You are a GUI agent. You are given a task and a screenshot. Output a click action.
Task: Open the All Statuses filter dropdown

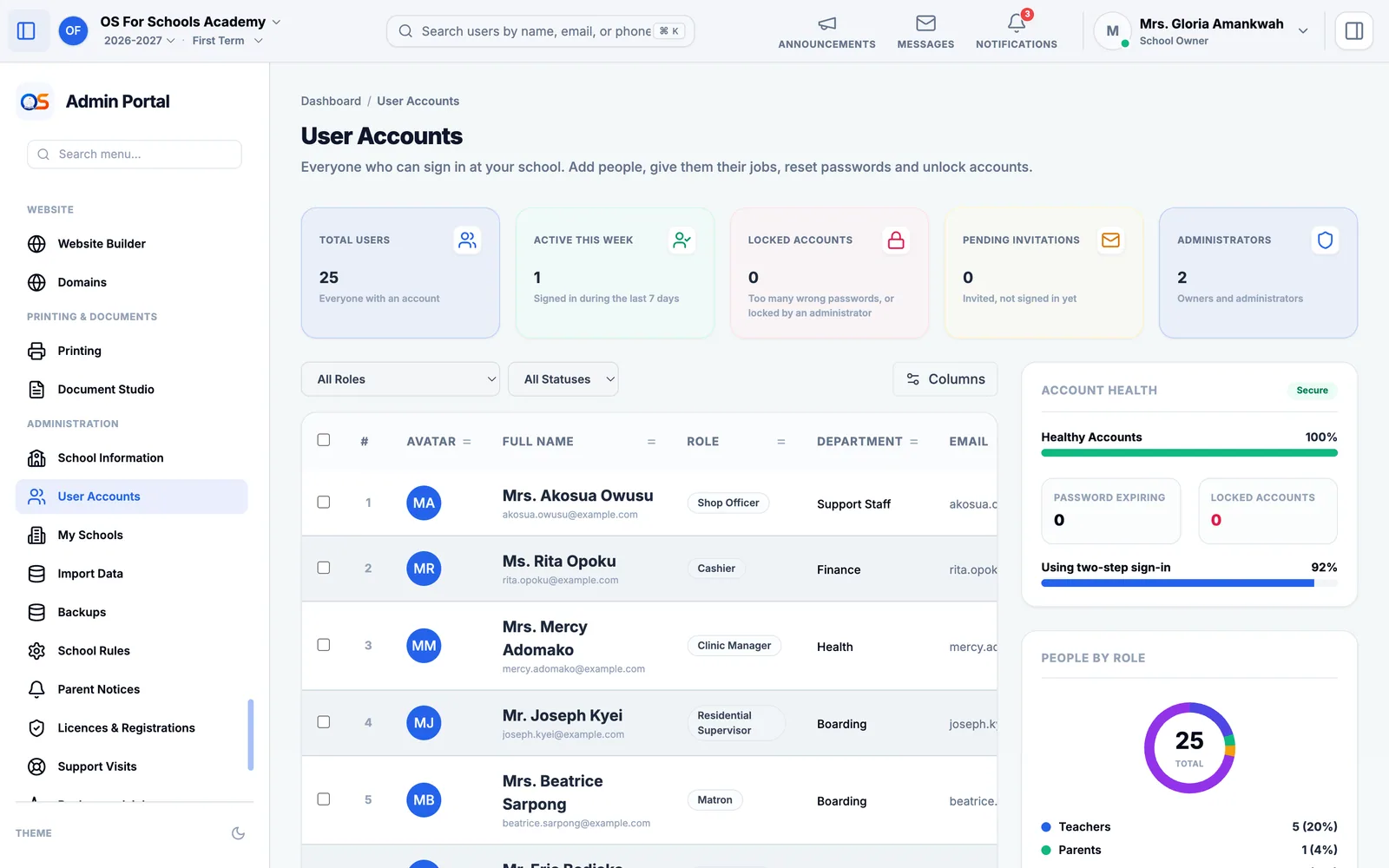(x=563, y=379)
